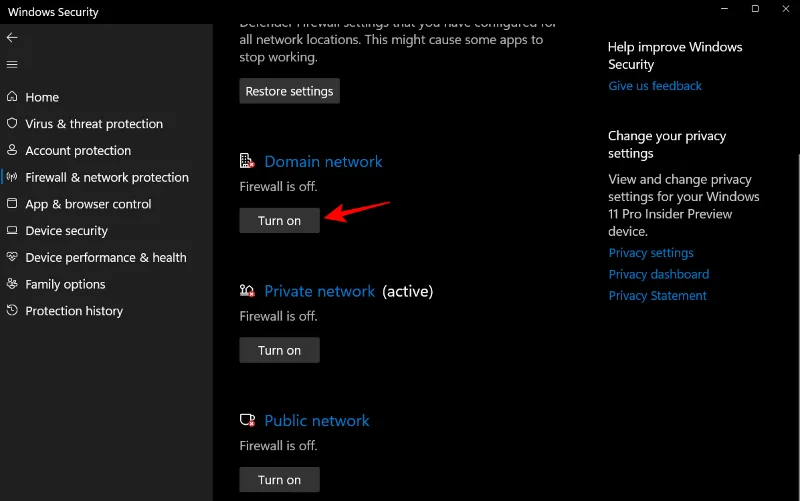Click the Account protection person icon
The image size is (800, 501).
pos(12,150)
